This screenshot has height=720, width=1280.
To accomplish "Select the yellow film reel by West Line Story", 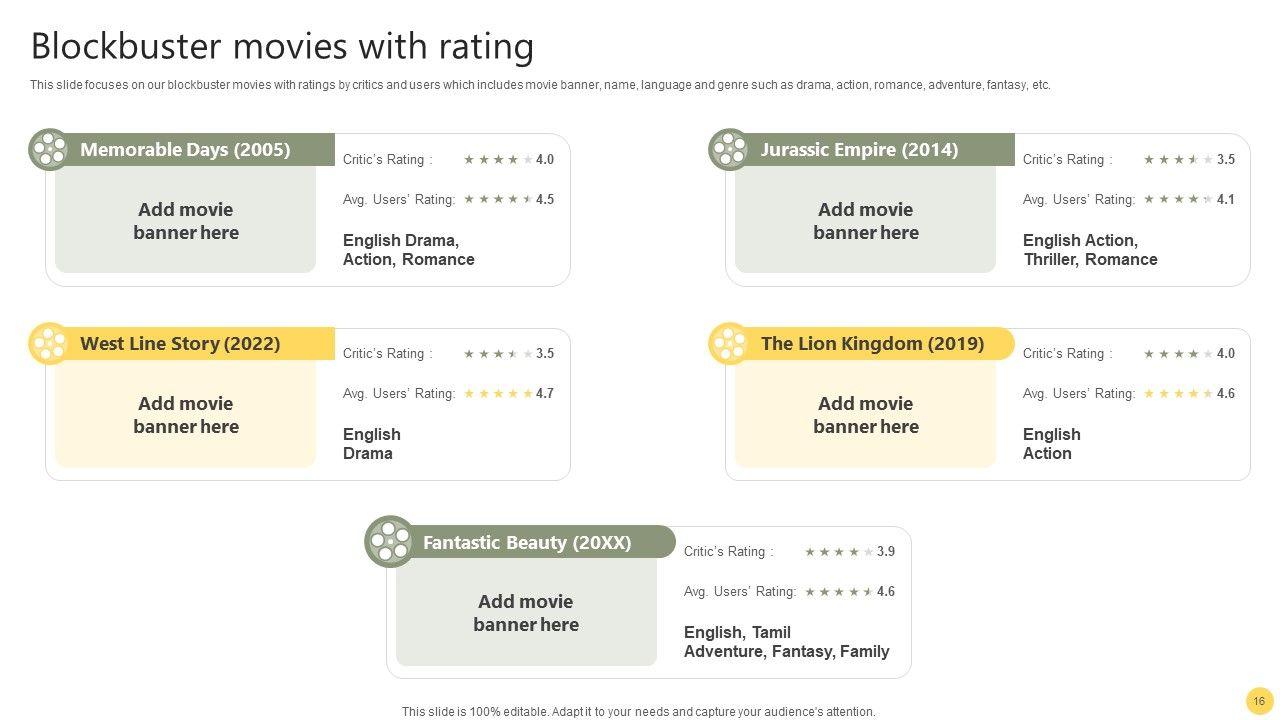I will [49, 344].
